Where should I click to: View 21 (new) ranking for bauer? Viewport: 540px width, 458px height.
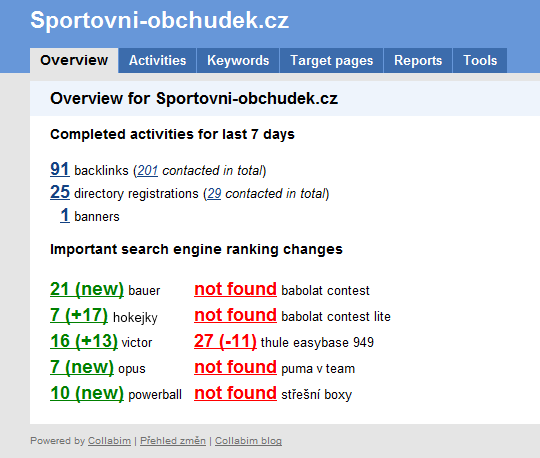coord(87,289)
